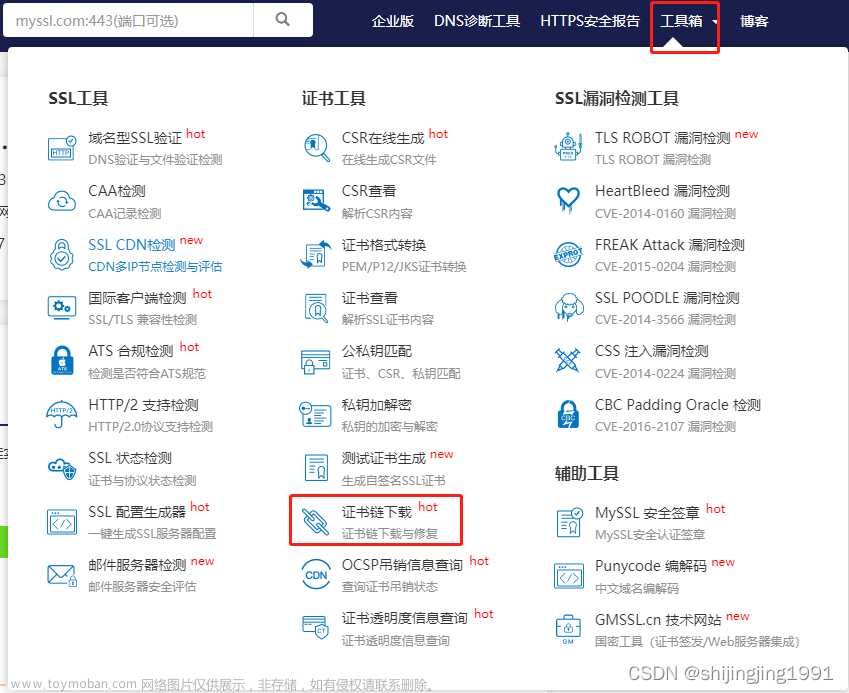Open the HeartBleed 漏洞检测 link
The width and height of the screenshot is (849, 693).
[x=662, y=191]
